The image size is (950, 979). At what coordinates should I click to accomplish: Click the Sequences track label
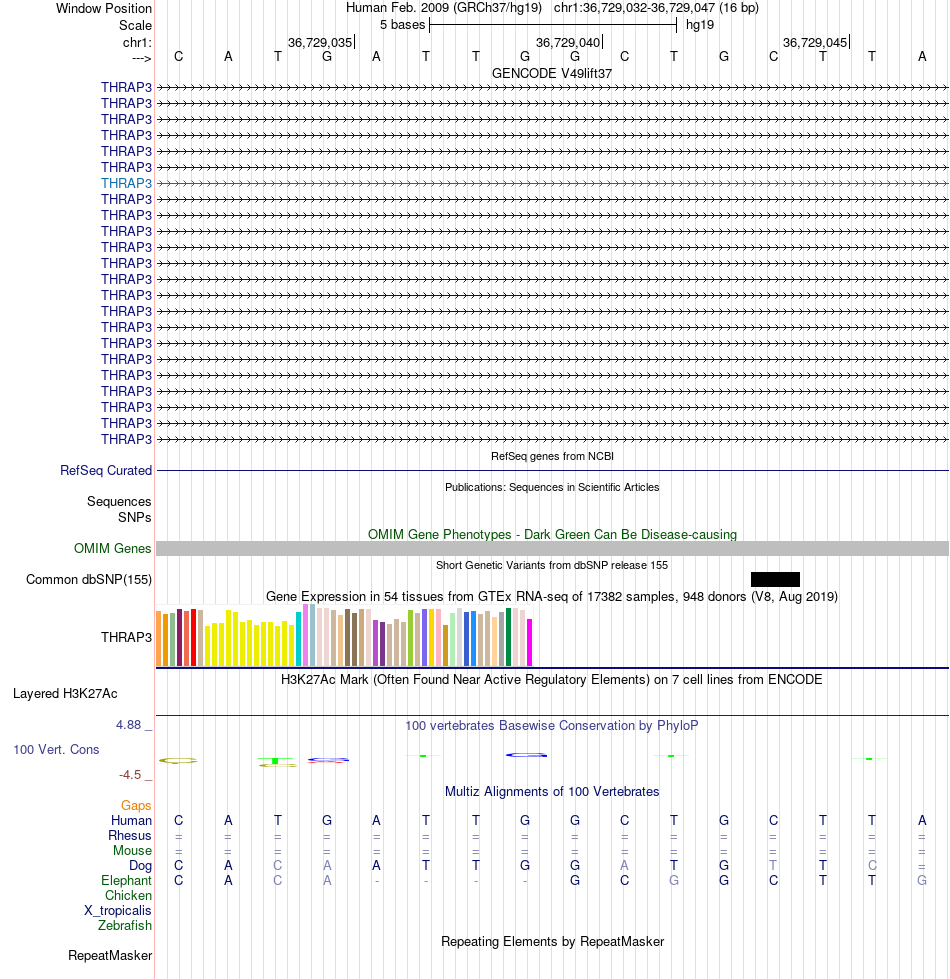pyautogui.click(x=119, y=501)
